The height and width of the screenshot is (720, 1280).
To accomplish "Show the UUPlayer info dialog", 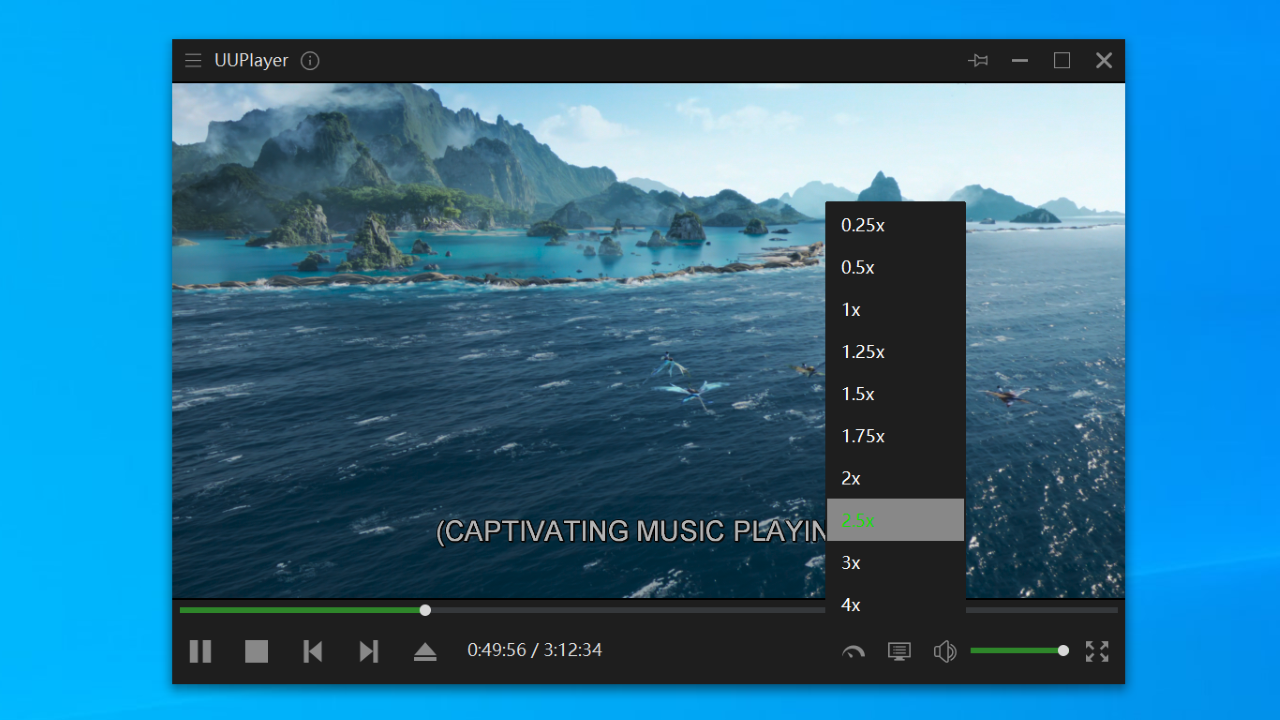I will click(310, 61).
